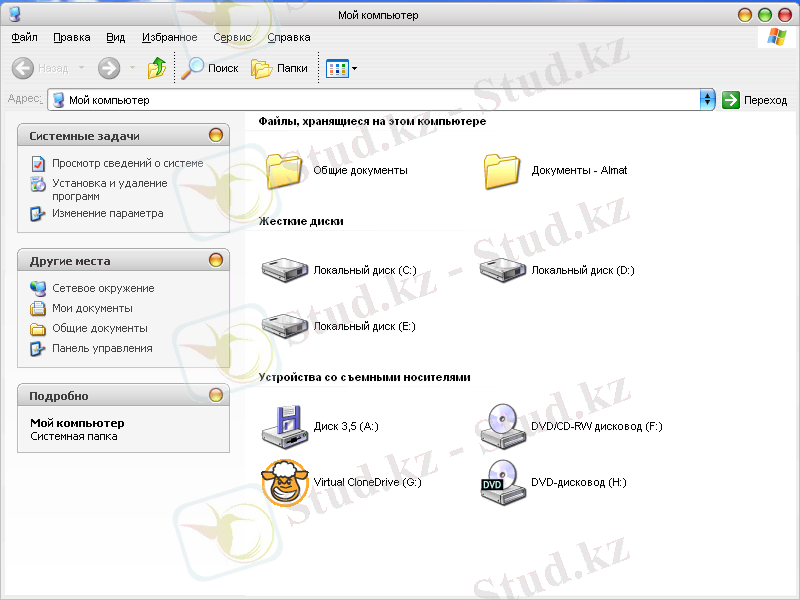Screen dimensions: 800x600
Task: Select Virtual CloneDrive (G:) sheep icon
Action: point(285,482)
